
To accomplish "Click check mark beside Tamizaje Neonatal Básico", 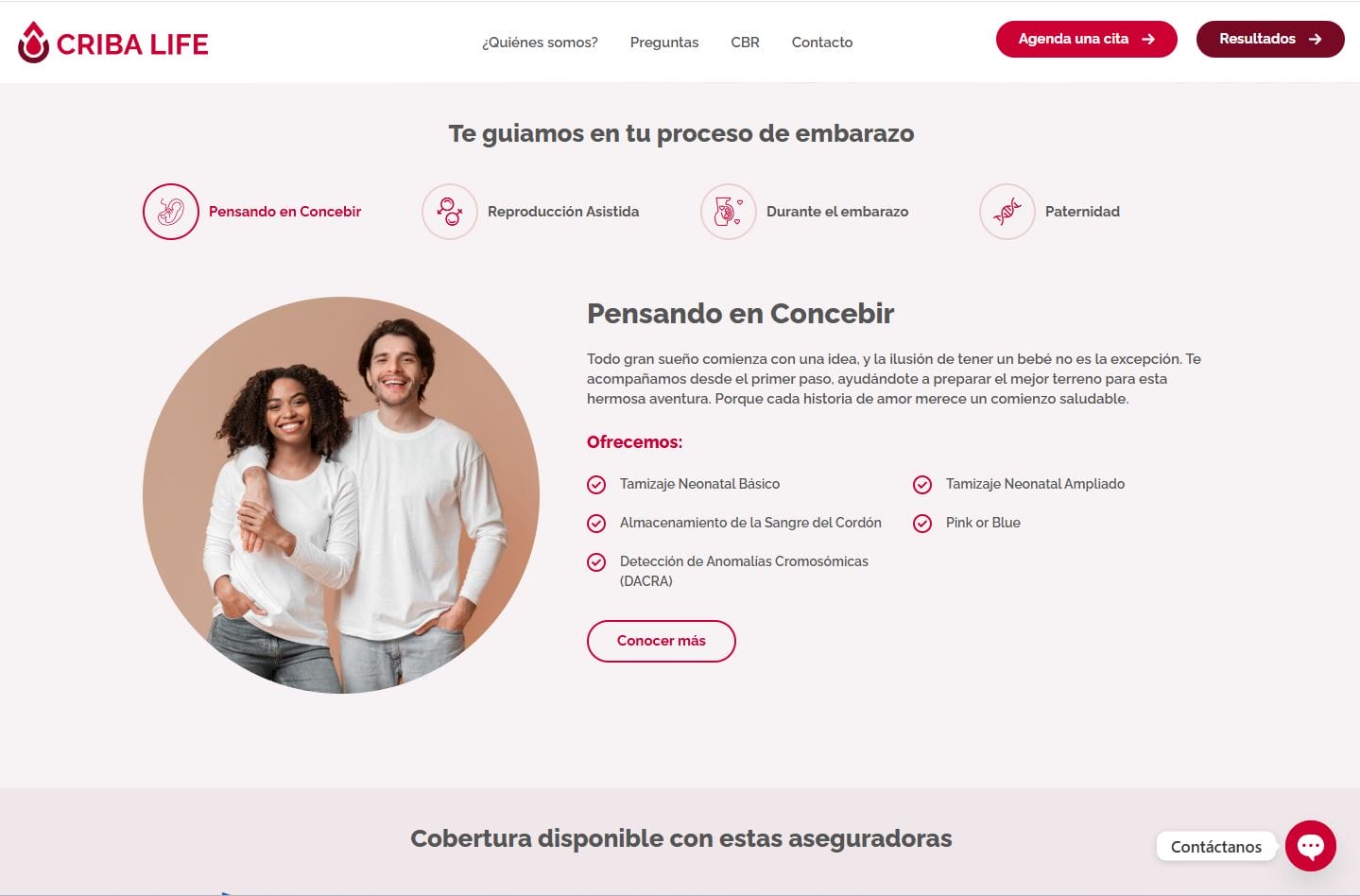I will tap(596, 485).
